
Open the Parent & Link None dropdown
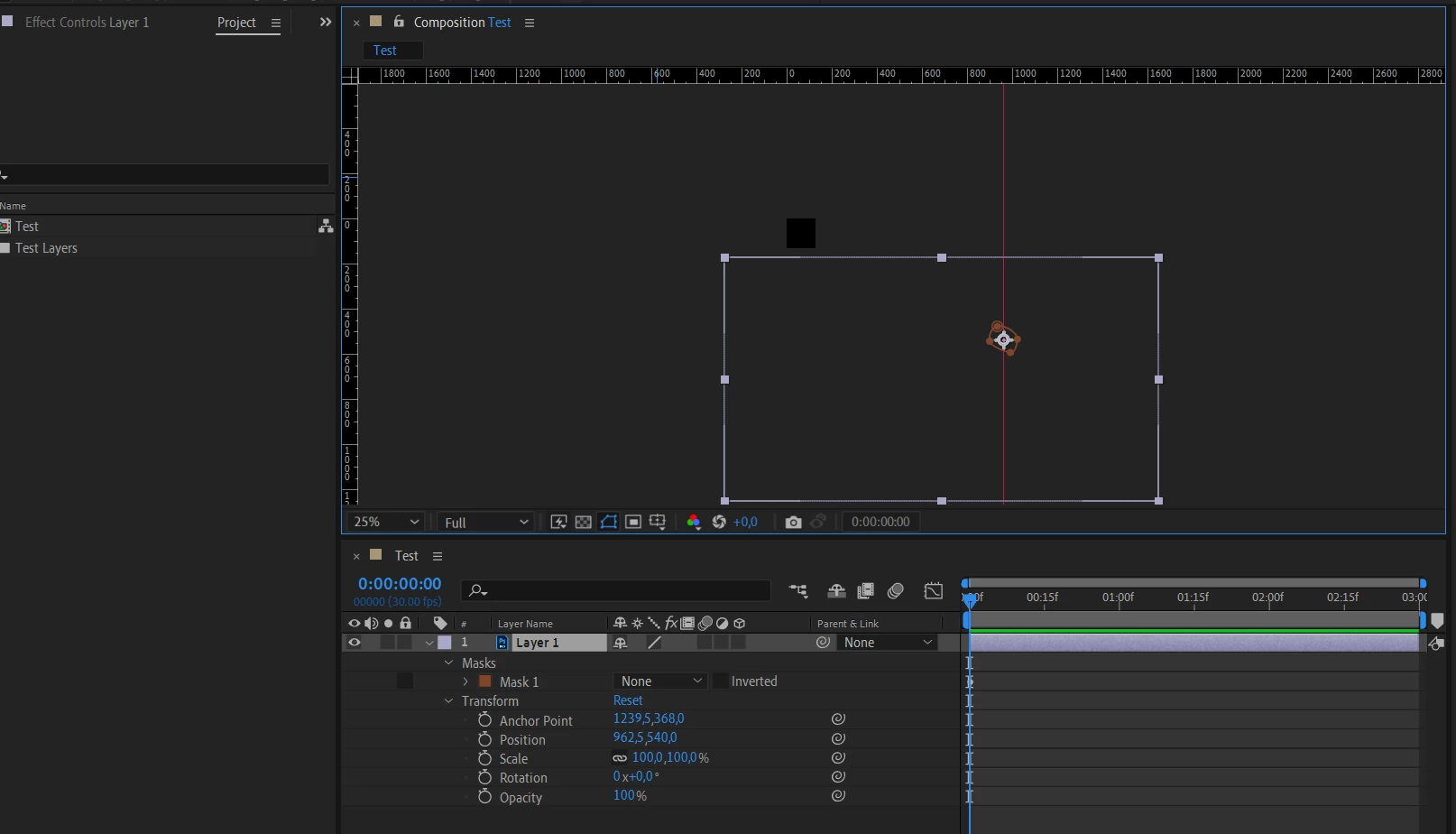pos(888,643)
